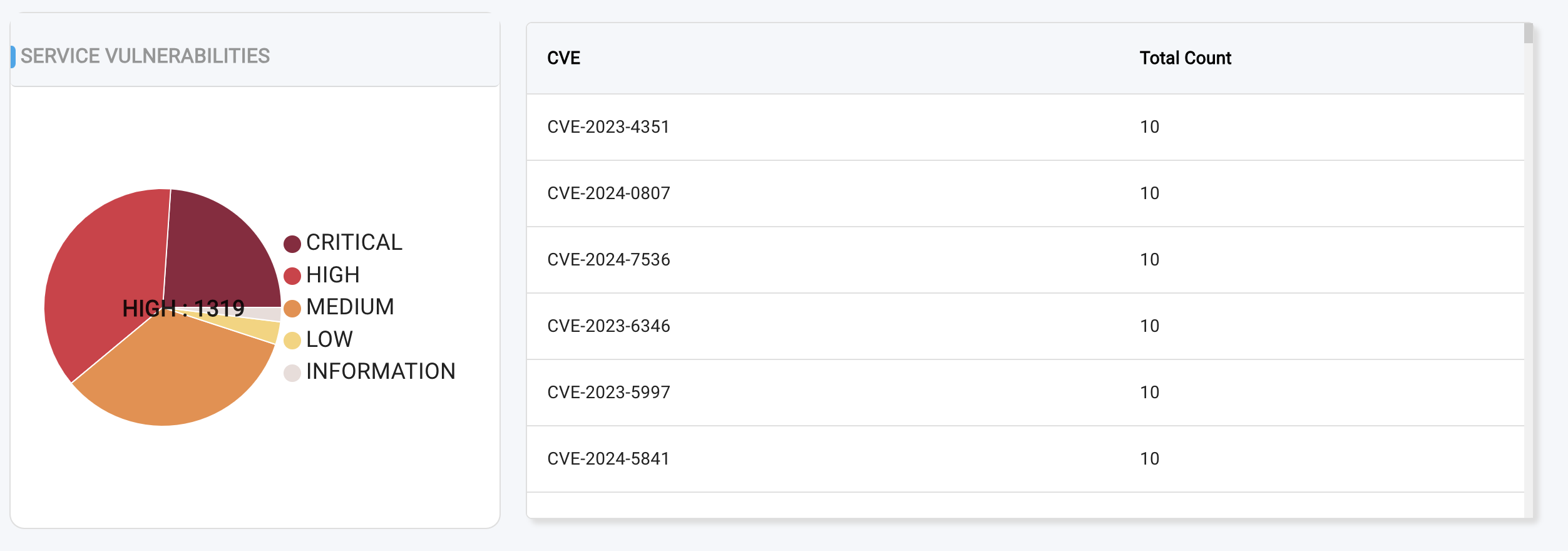This screenshot has height=551, width=1568.
Task: Click the INFORMATION legend label text
Action: (x=381, y=372)
